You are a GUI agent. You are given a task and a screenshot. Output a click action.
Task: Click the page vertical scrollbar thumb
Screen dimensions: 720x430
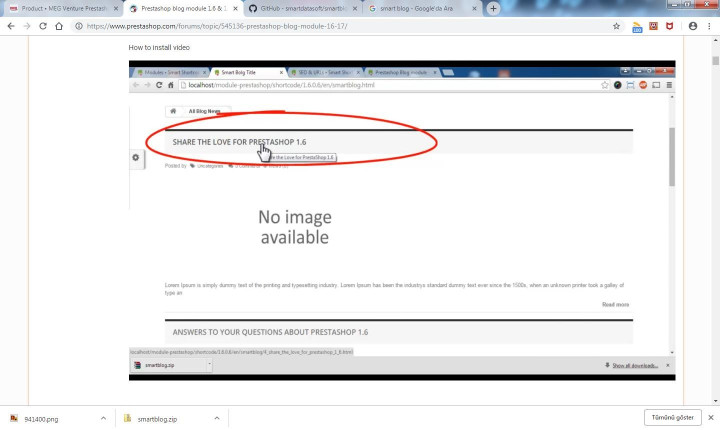715,60
